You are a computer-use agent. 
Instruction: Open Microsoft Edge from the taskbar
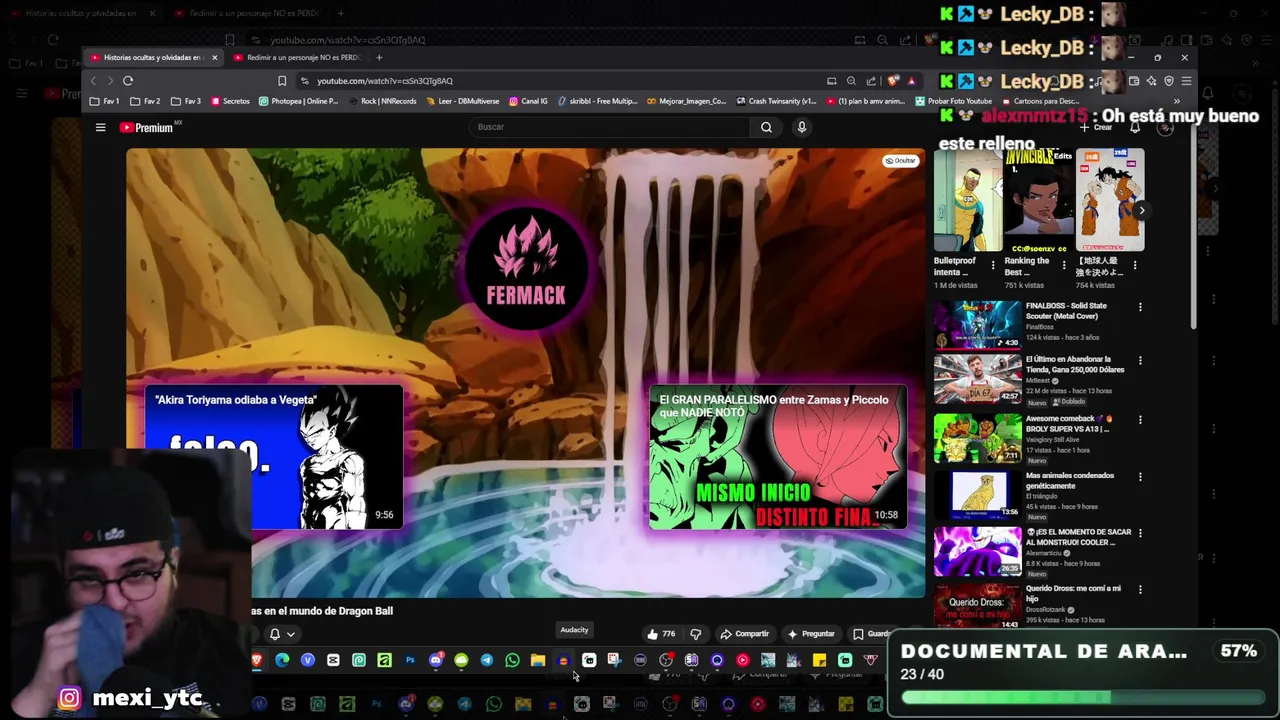point(282,660)
